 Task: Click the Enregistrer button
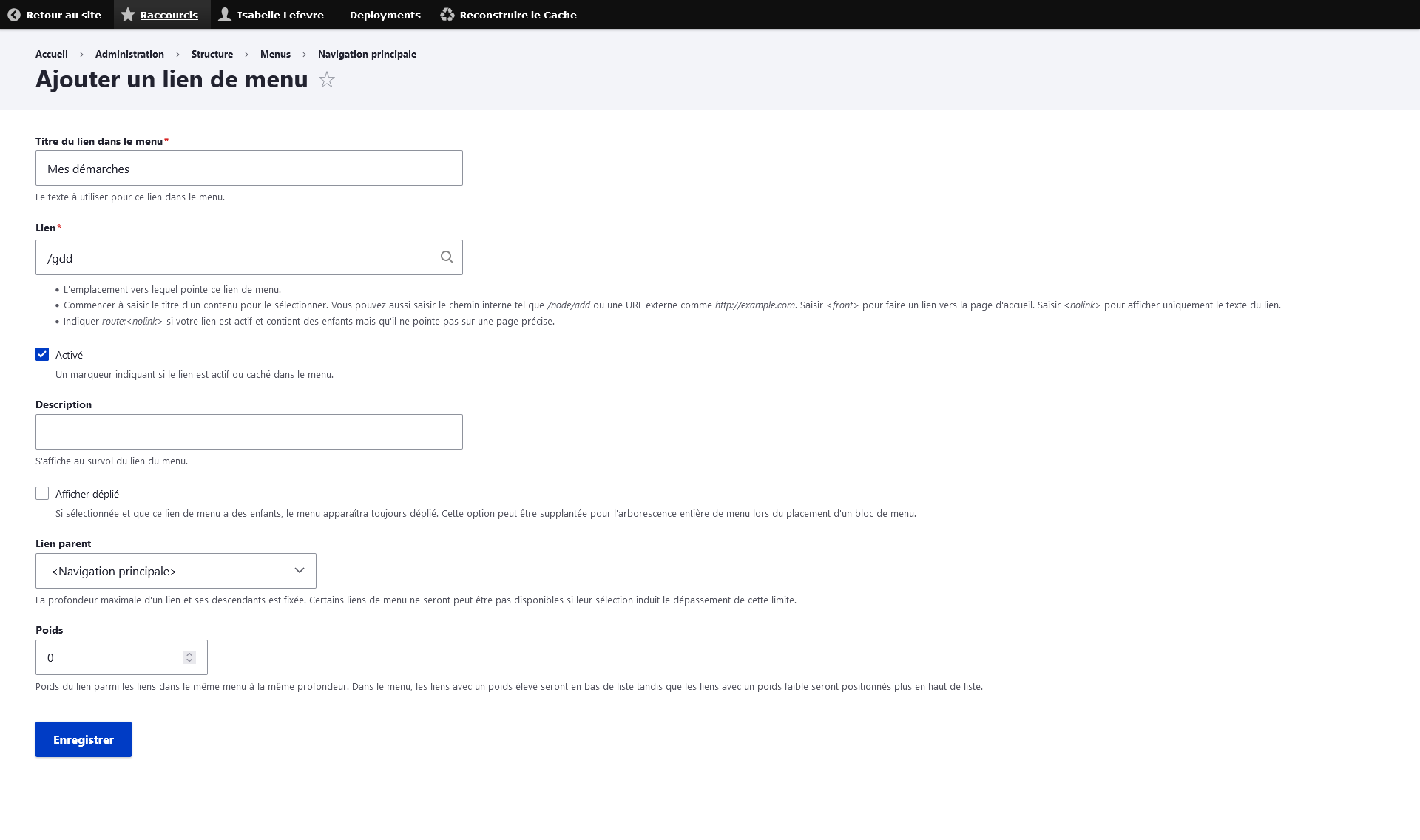[84, 739]
